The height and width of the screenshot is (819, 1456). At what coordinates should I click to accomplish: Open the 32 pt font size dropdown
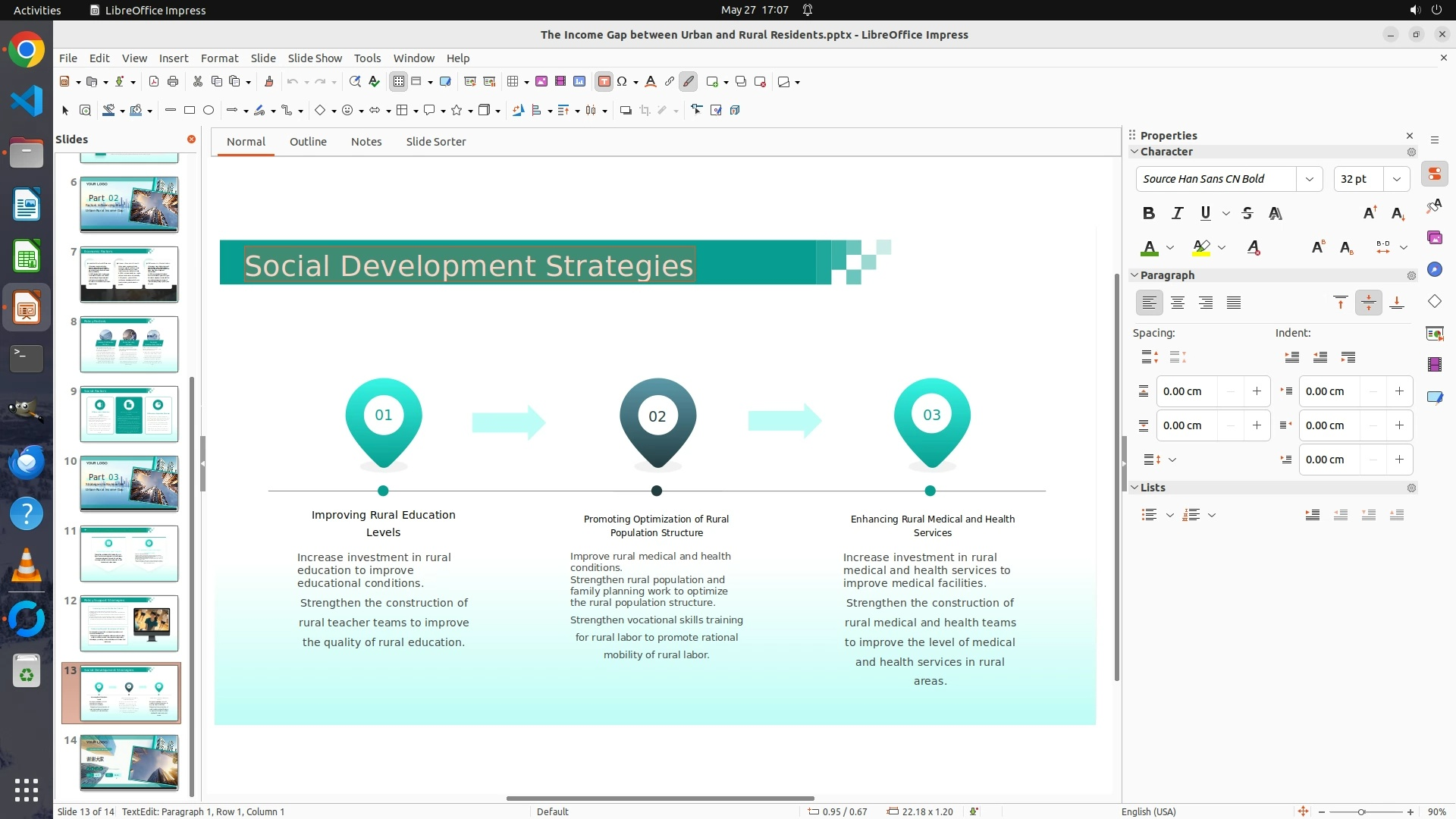click(x=1396, y=179)
